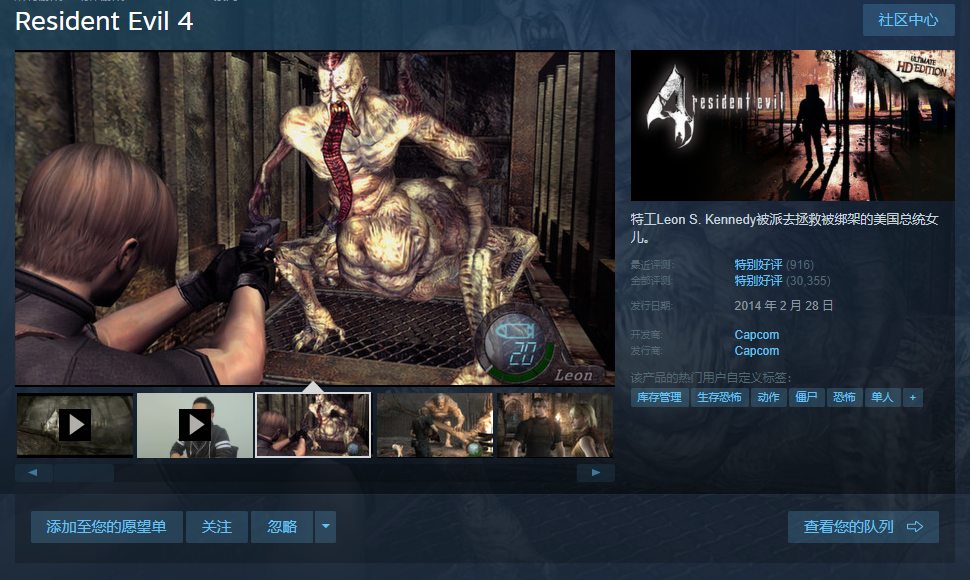
Task: Open 查看您的队列 queue button
Action: pyautogui.click(x=863, y=527)
